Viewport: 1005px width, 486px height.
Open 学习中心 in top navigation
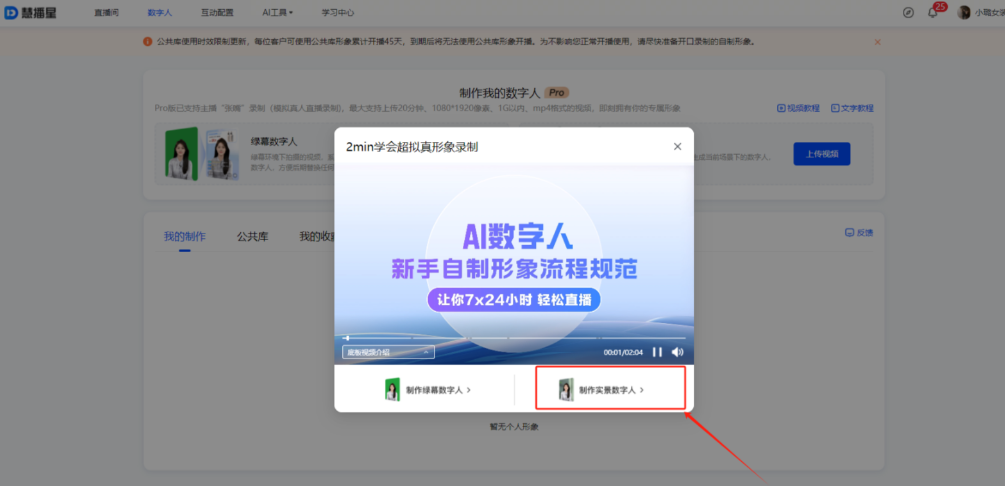tap(338, 13)
